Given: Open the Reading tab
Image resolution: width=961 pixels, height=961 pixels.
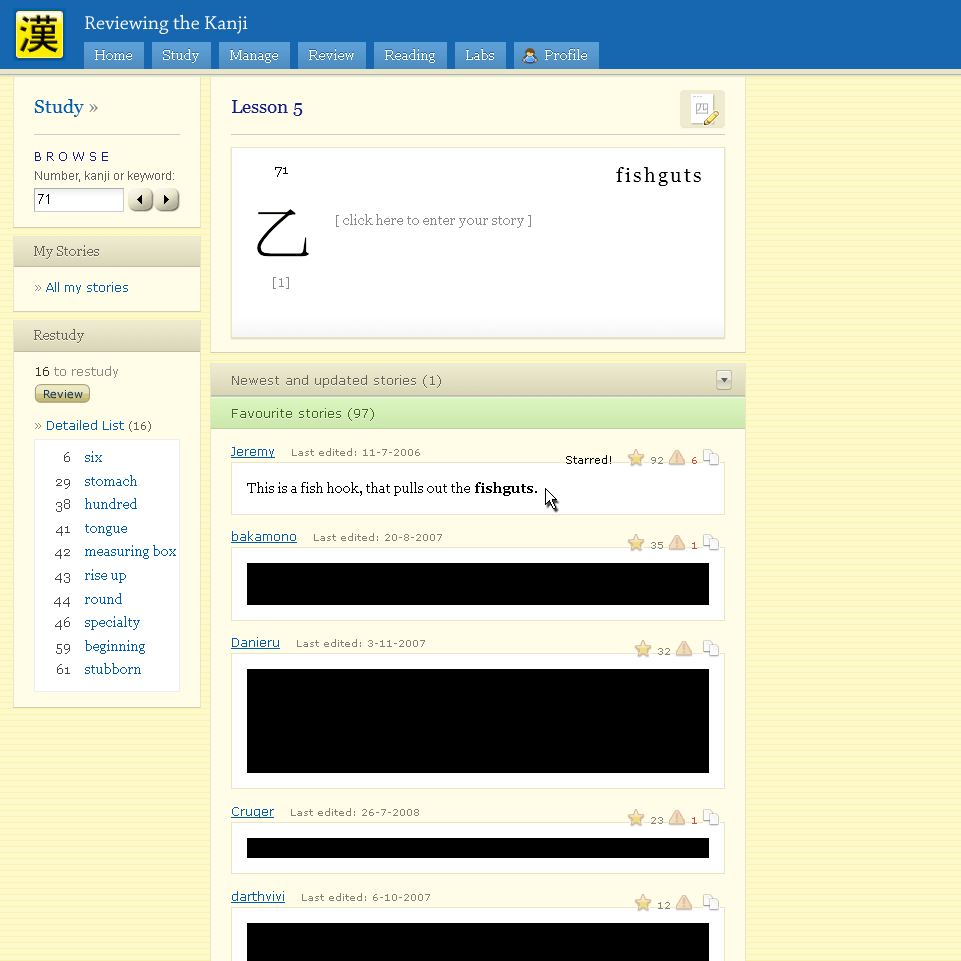Looking at the screenshot, I should [x=410, y=56].
